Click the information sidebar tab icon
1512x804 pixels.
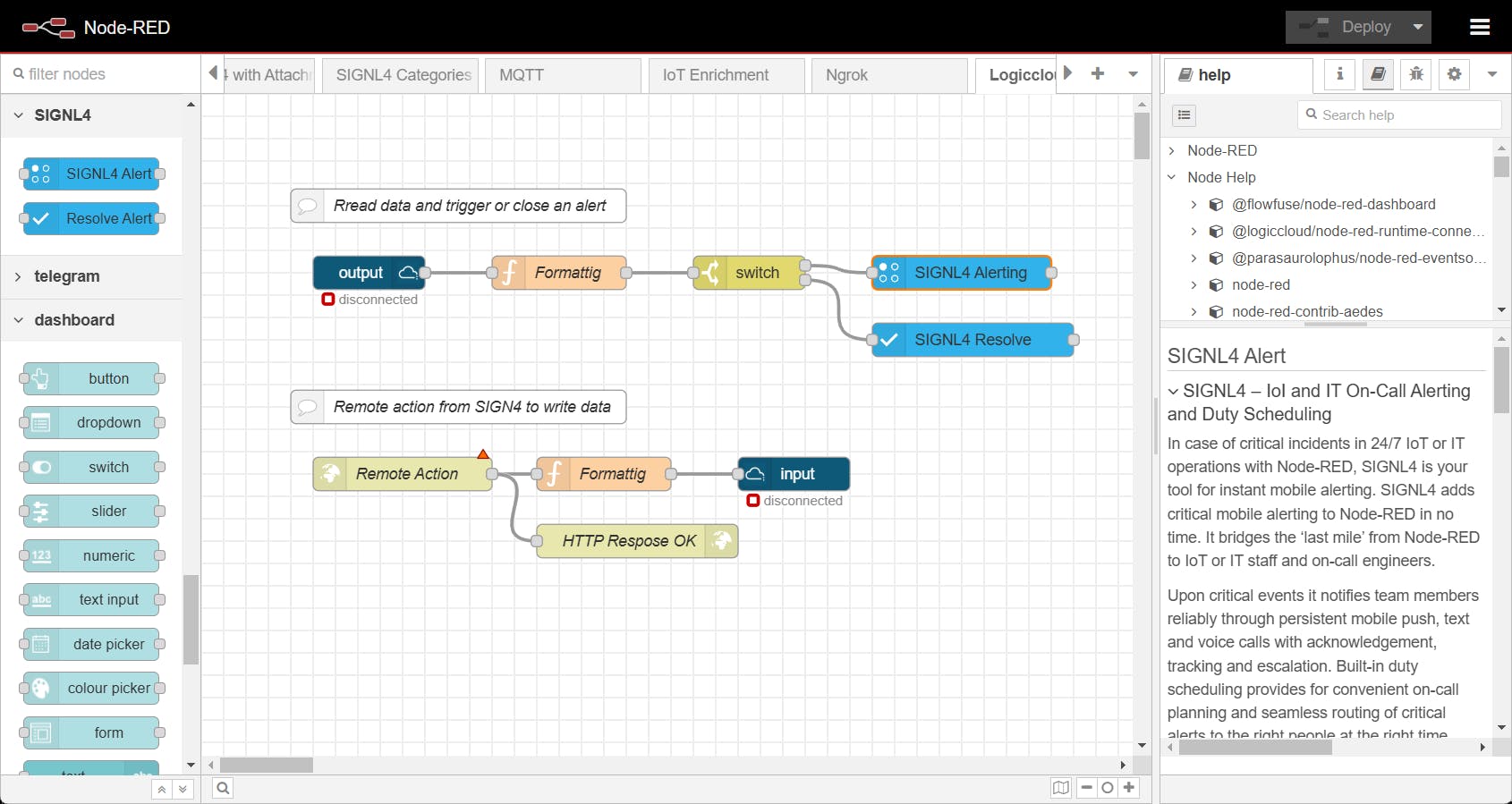click(1339, 75)
